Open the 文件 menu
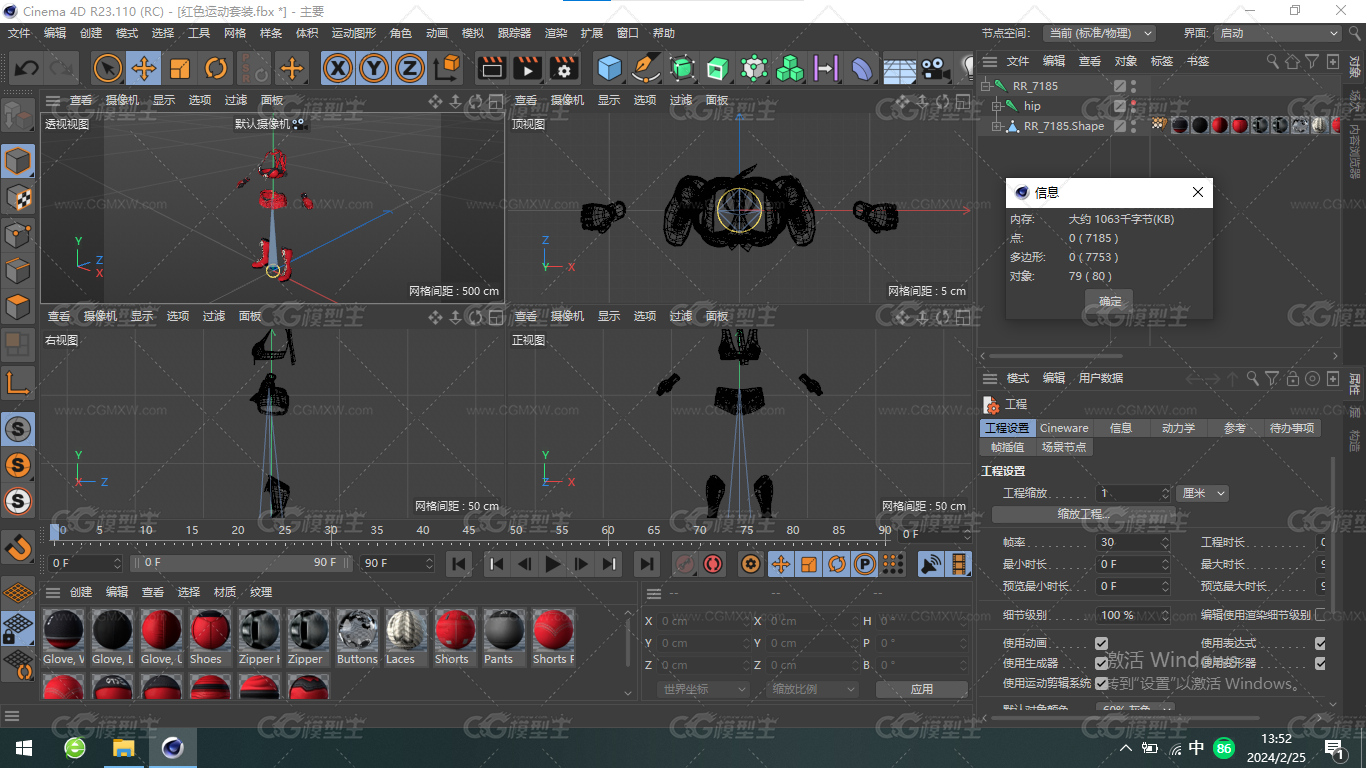1366x768 pixels. [19, 33]
